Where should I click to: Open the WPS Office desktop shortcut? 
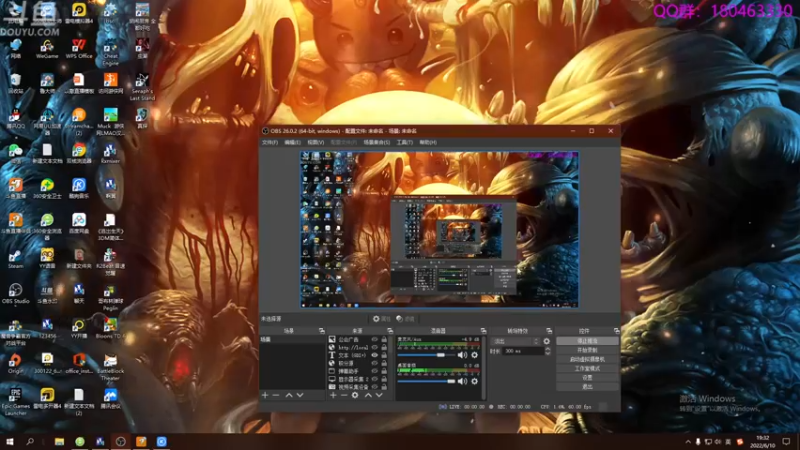[x=79, y=49]
